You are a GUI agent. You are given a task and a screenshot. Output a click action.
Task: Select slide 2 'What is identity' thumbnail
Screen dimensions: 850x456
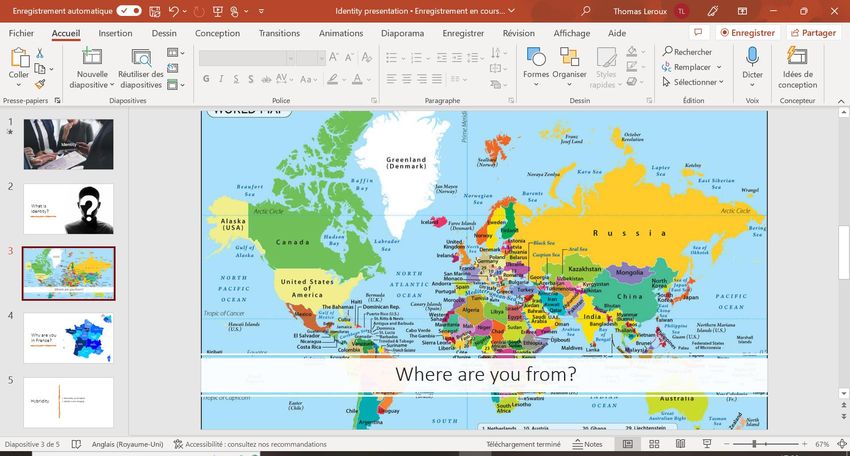point(68,209)
